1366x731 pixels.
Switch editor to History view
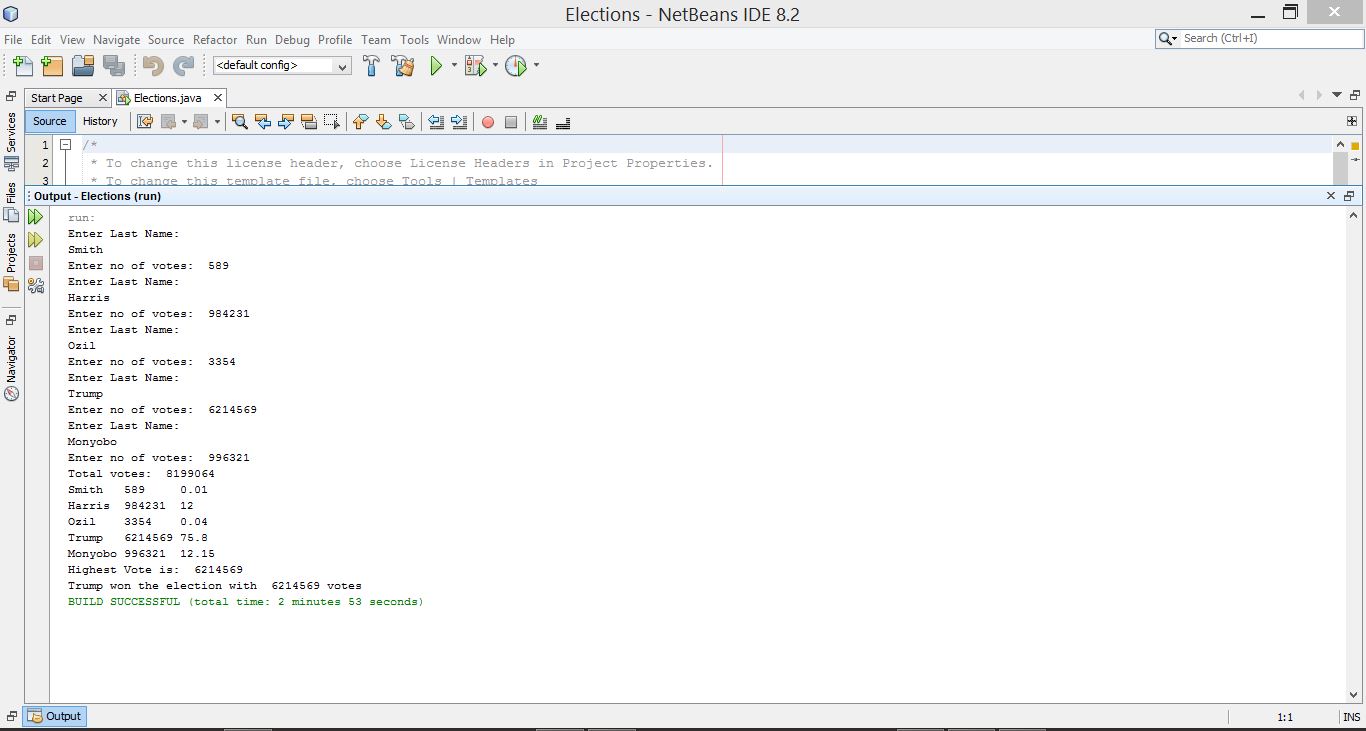(x=100, y=121)
